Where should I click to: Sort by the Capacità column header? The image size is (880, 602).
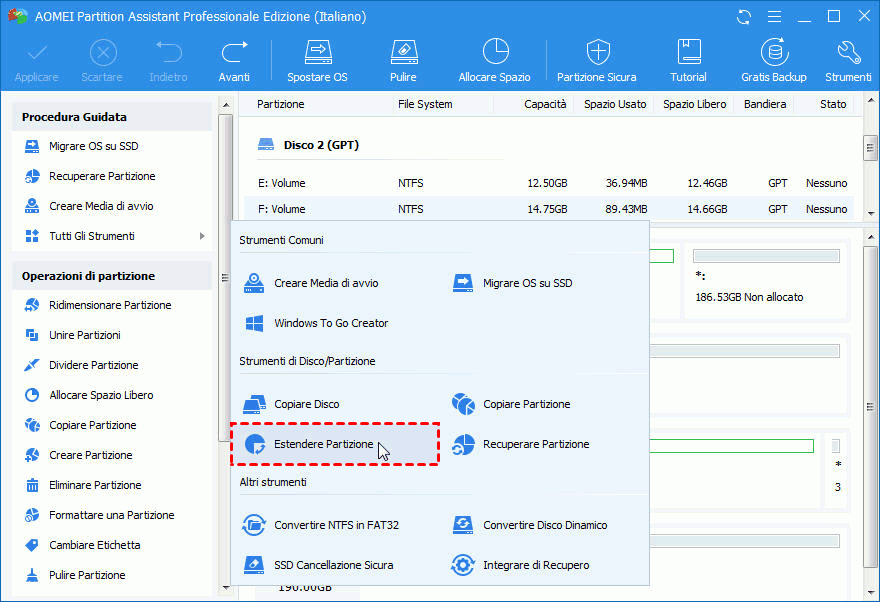point(545,104)
